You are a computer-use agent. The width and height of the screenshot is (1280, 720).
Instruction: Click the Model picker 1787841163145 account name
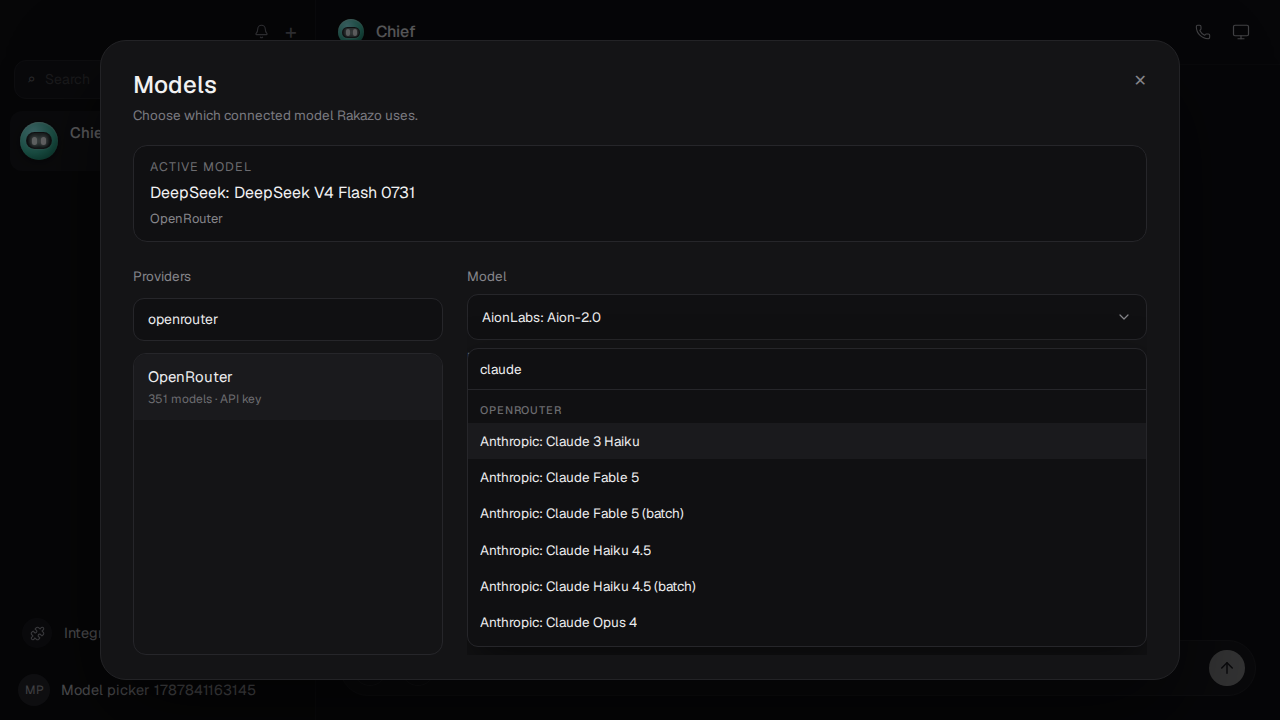click(x=158, y=690)
